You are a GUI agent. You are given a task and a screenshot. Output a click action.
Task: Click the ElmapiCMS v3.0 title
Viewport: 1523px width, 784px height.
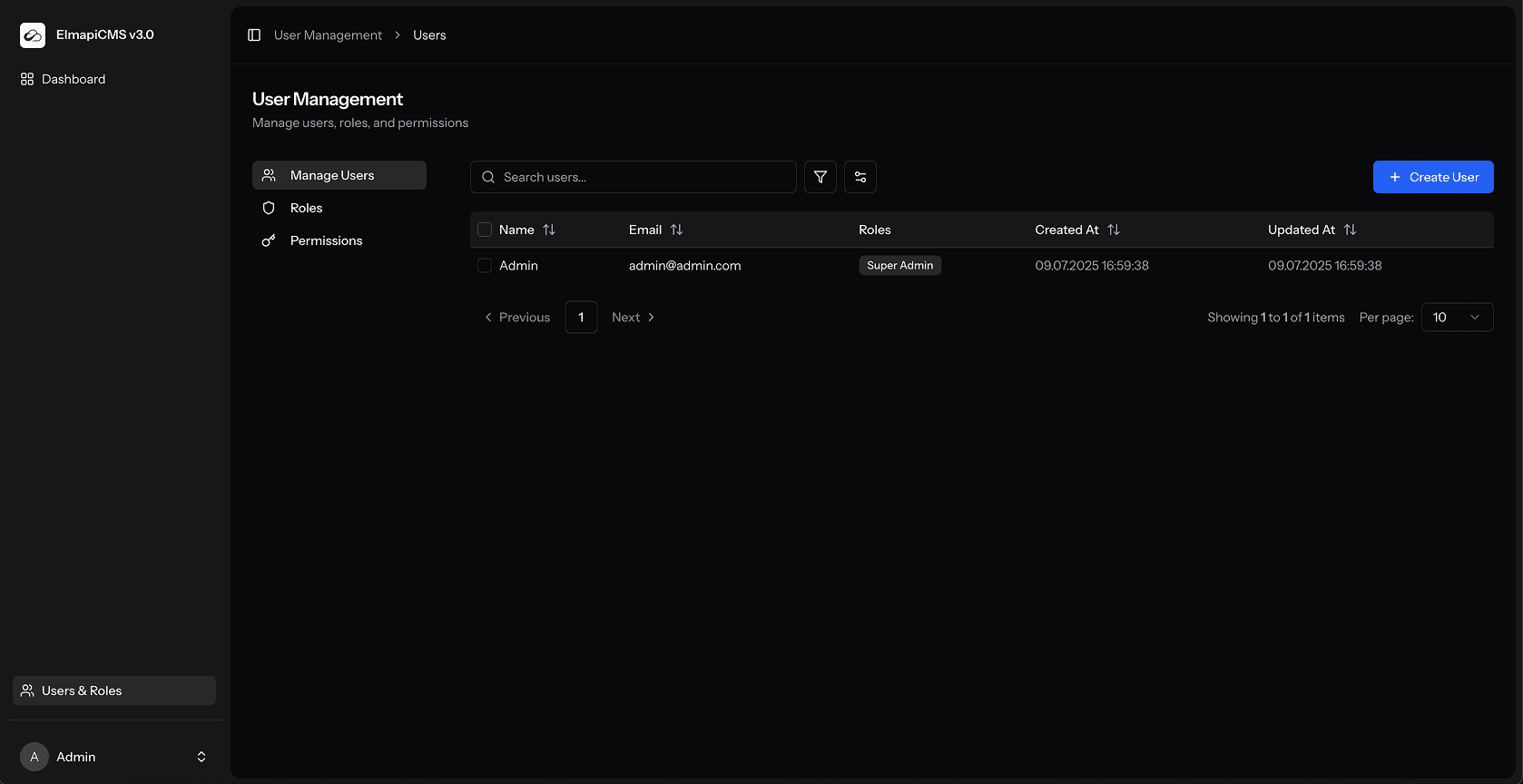coord(105,34)
